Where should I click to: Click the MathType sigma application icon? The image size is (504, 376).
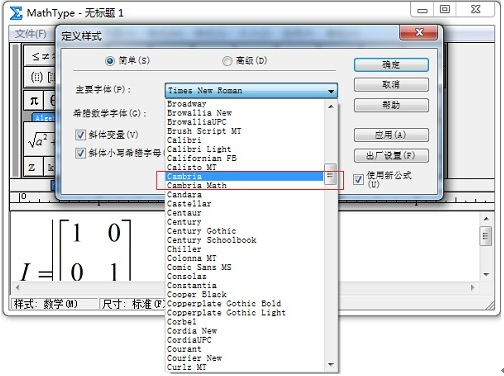16,13
